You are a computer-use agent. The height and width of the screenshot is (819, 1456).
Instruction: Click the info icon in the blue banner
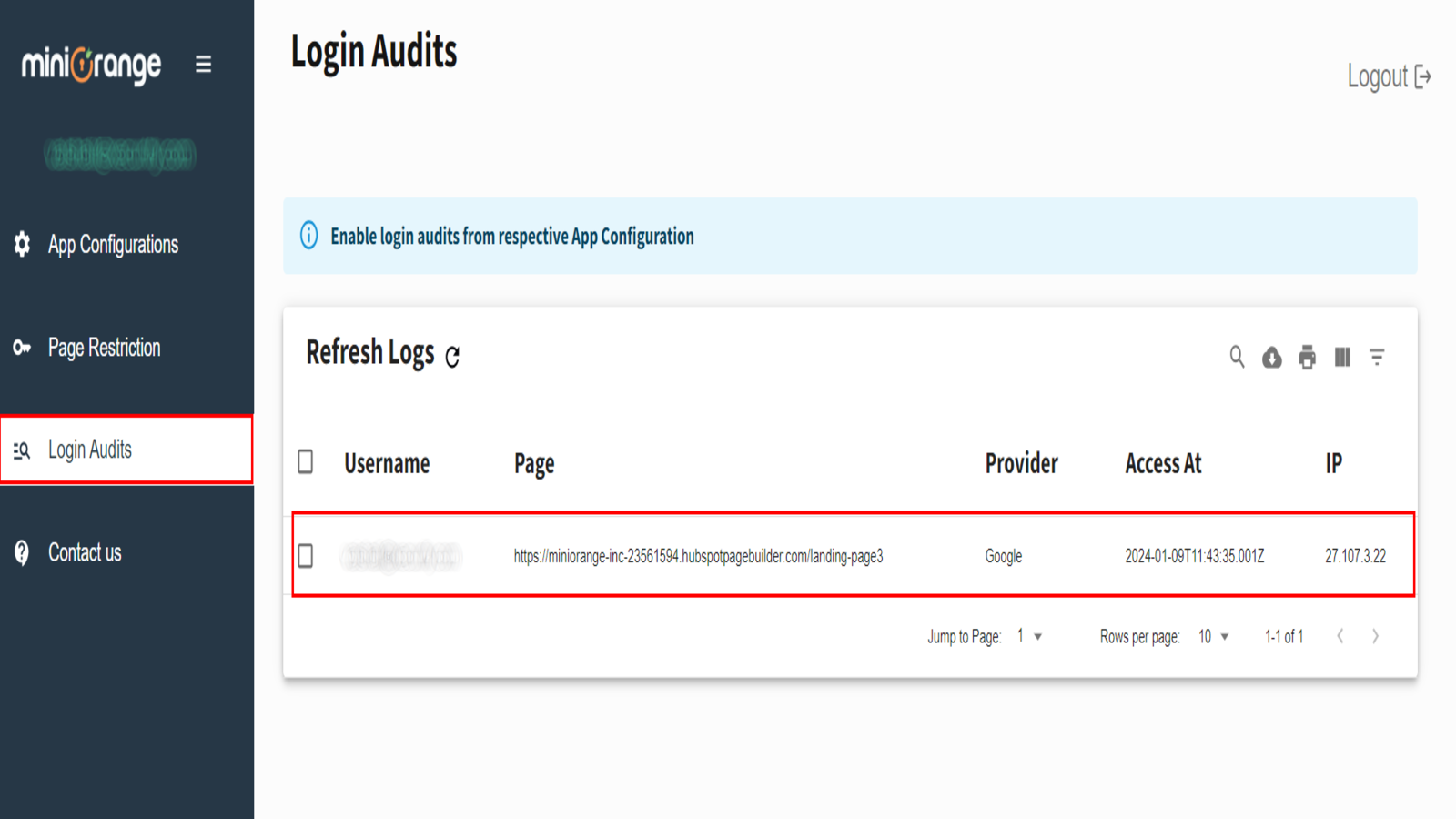(308, 235)
